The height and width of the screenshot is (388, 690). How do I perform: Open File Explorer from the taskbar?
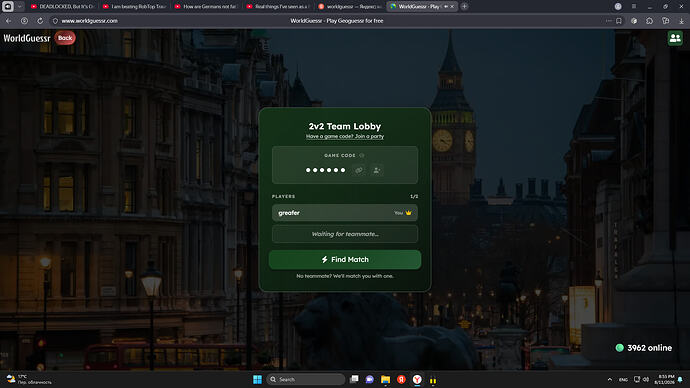pos(385,379)
